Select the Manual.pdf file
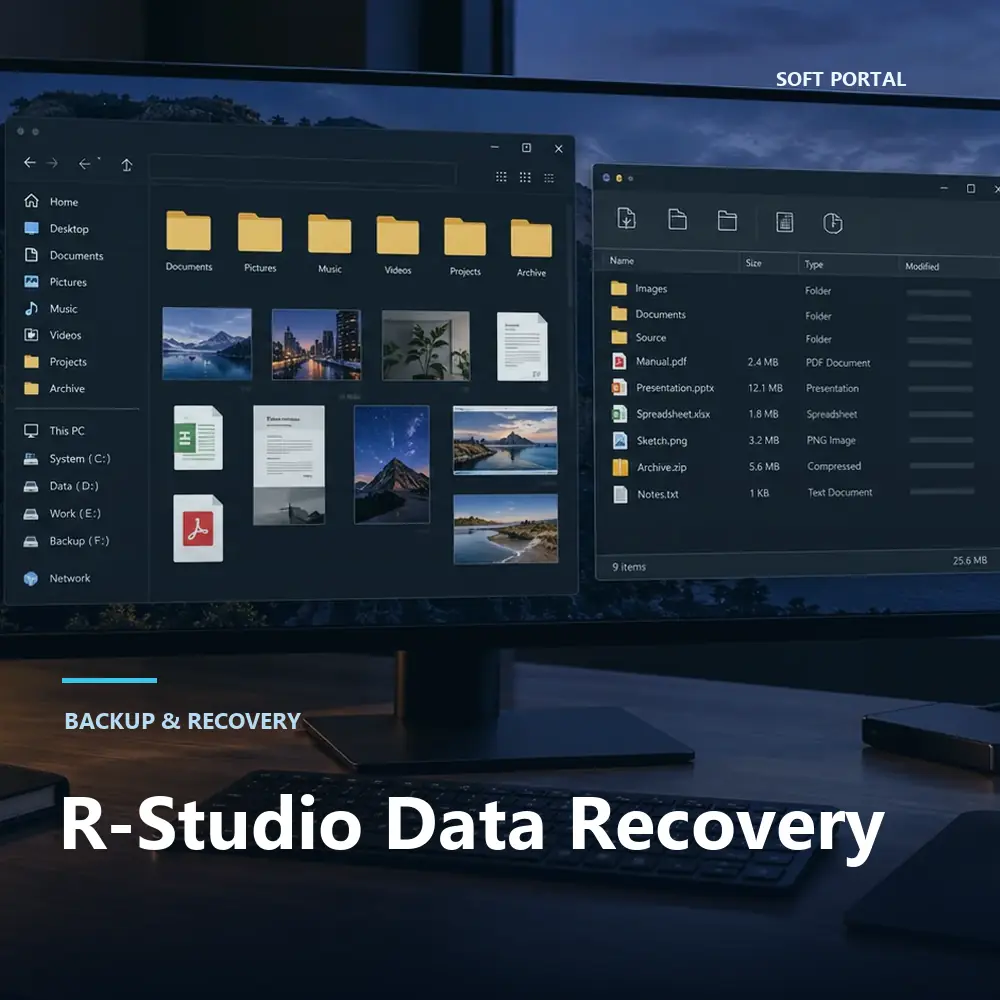Screen dimensions: 1000x1000 794,362
